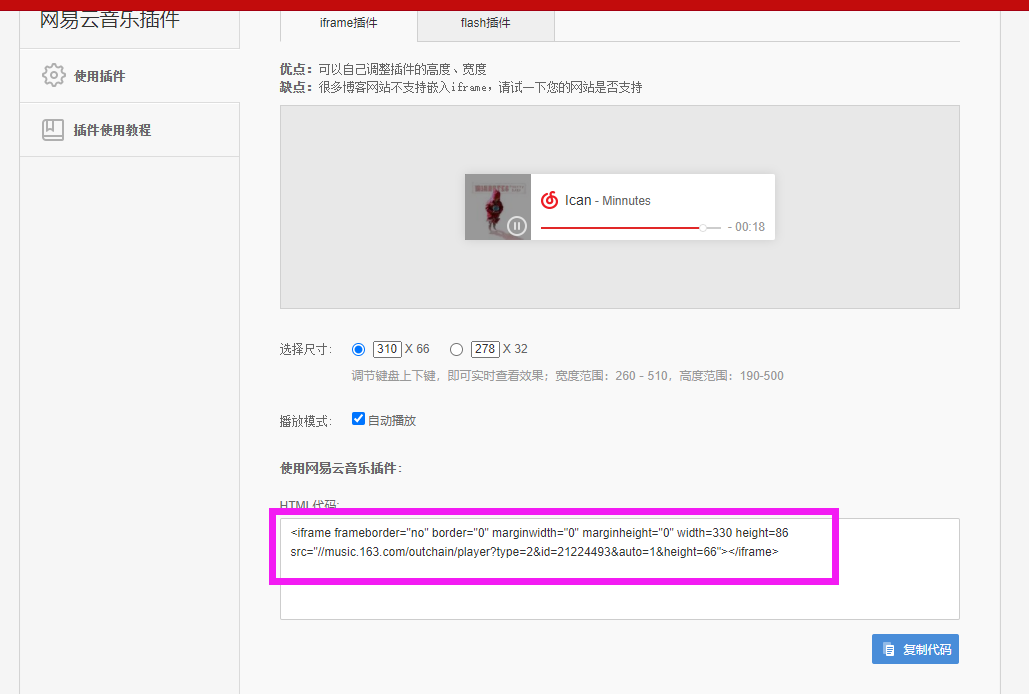Click the 网易云音乐插件 page heading
The height and width of the screenshot is (694, 1029).
pyautogui.click(x=110, y=19)
